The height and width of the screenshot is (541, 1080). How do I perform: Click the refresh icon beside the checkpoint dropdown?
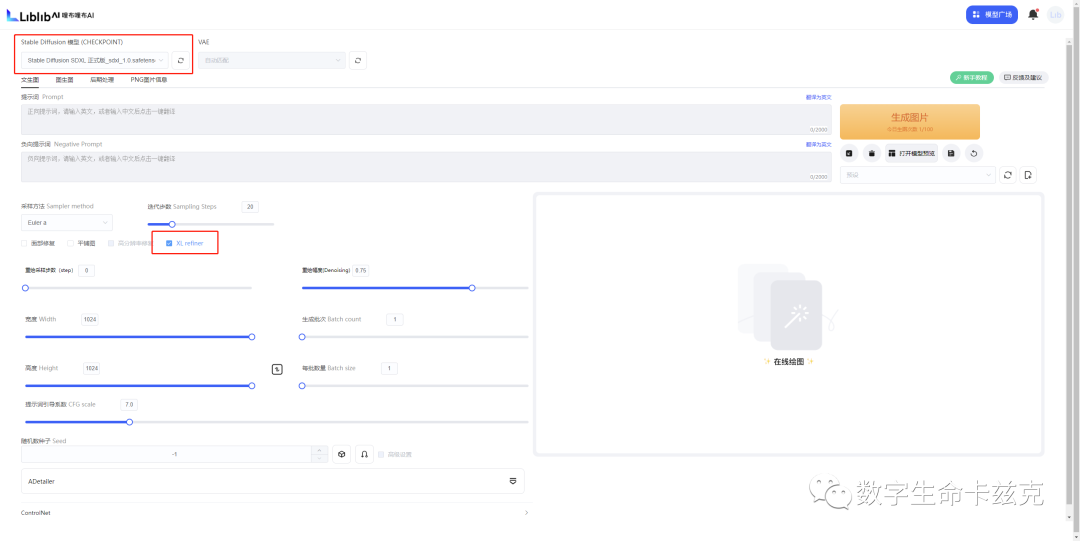(180, 61)
